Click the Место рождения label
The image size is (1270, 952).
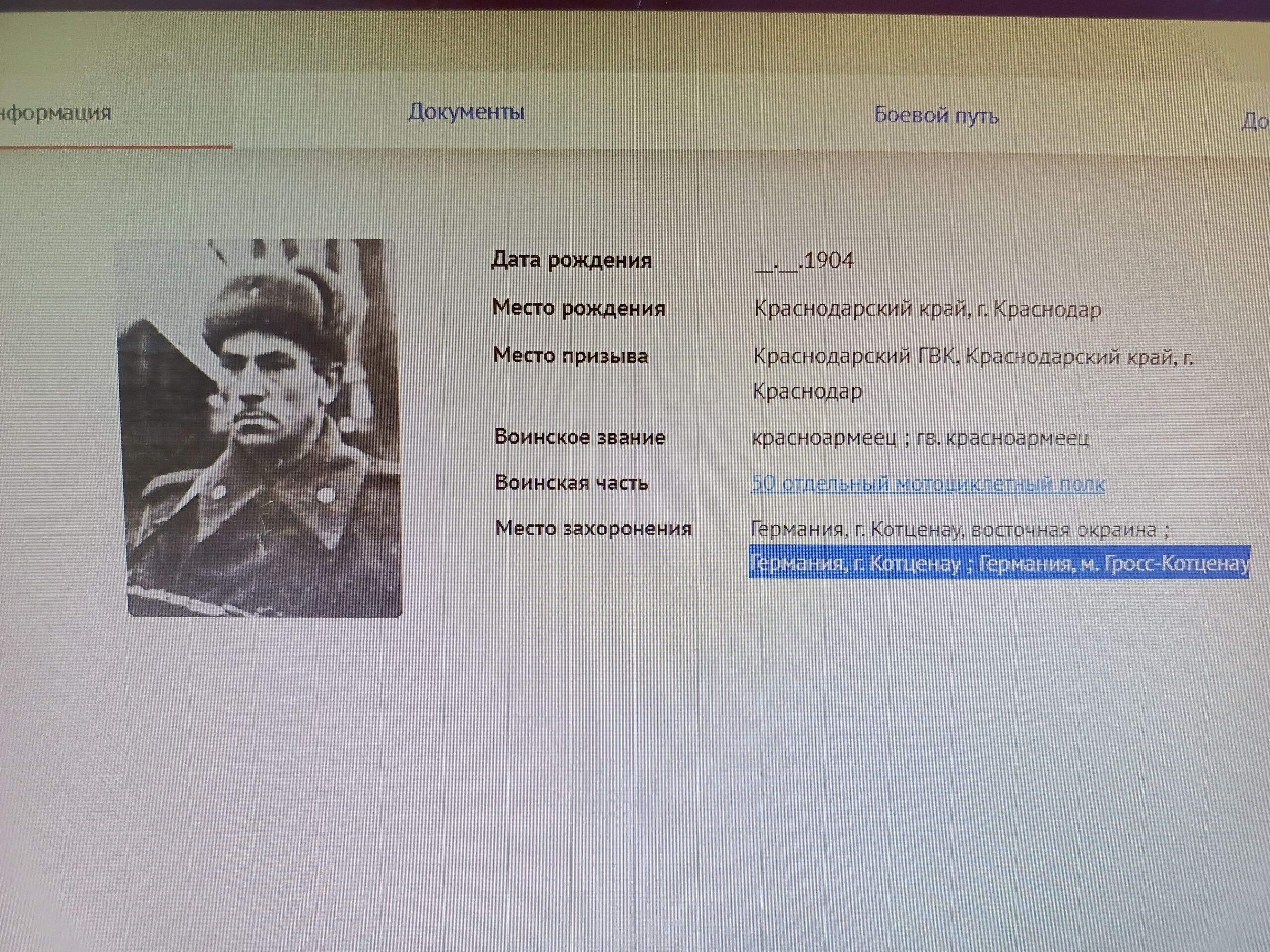click(579, 308)
